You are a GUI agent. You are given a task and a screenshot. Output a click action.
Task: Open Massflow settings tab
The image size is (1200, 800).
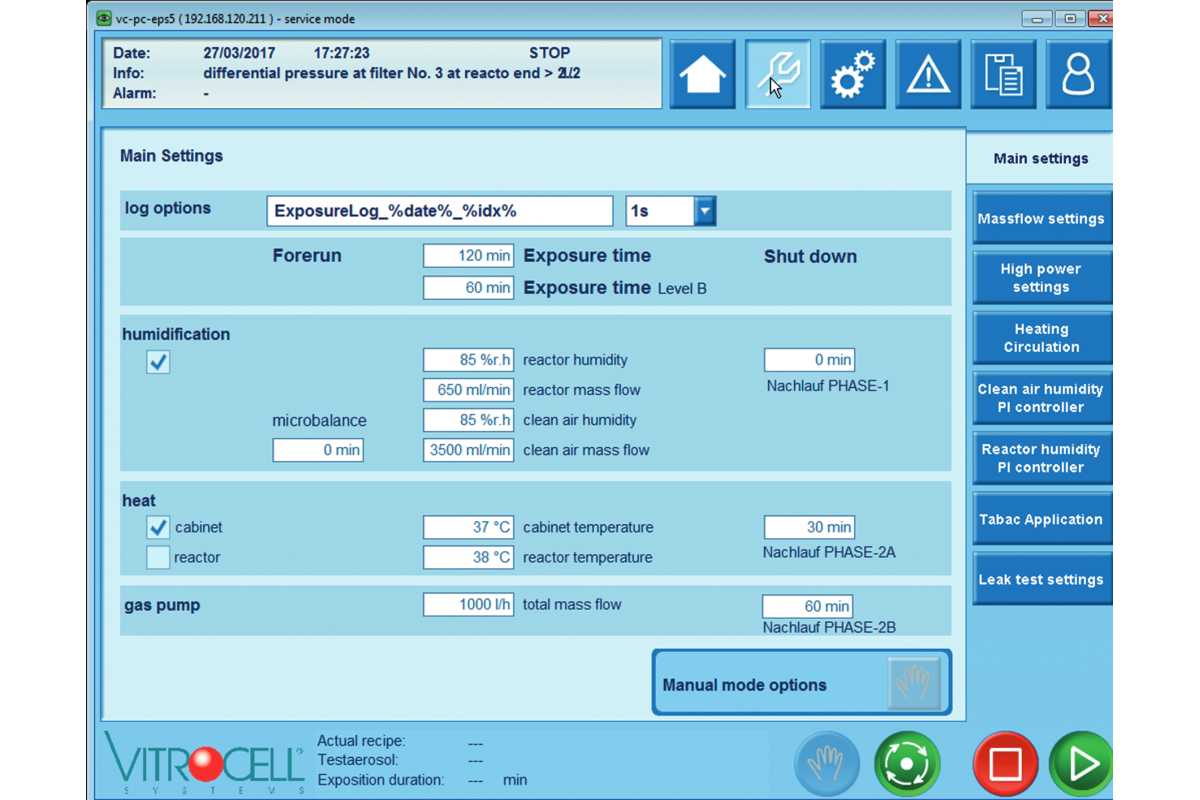(1041, 219)
